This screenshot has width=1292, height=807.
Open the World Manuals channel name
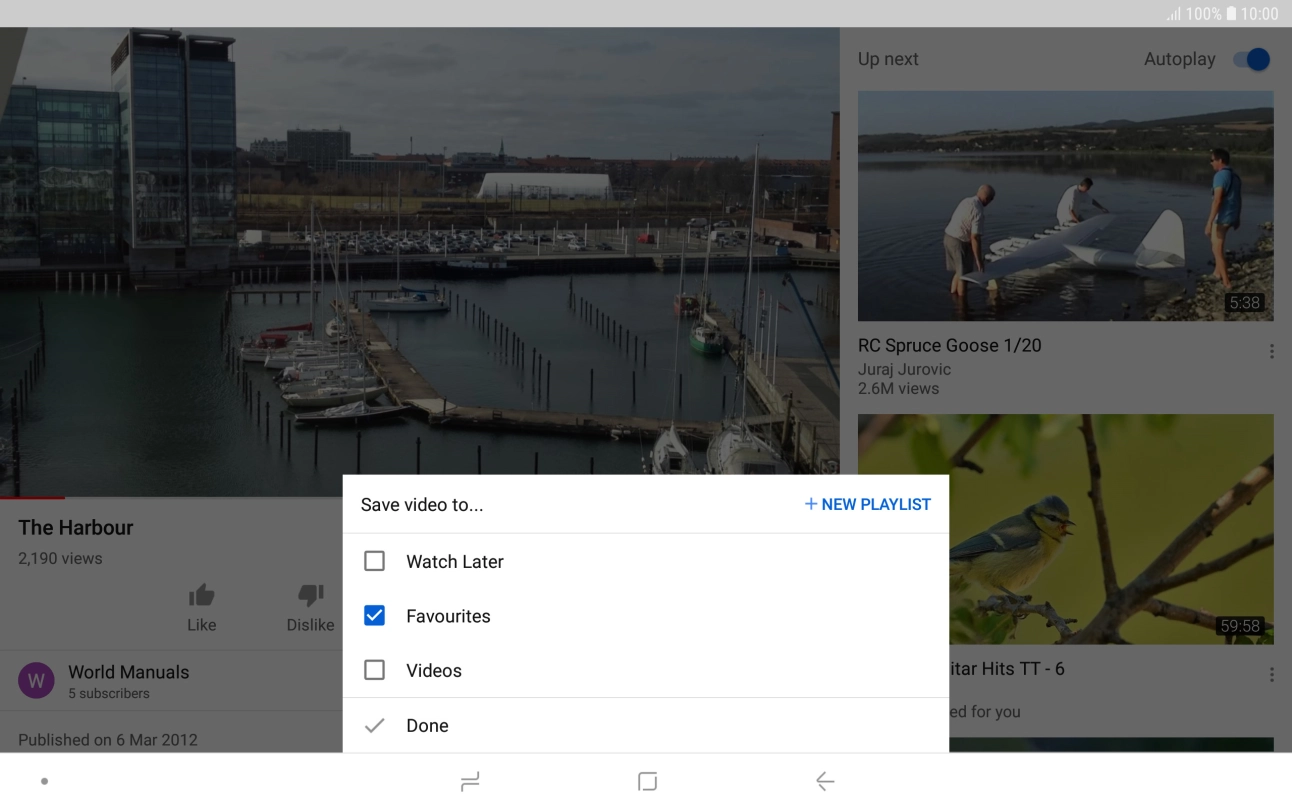(128, 672)
